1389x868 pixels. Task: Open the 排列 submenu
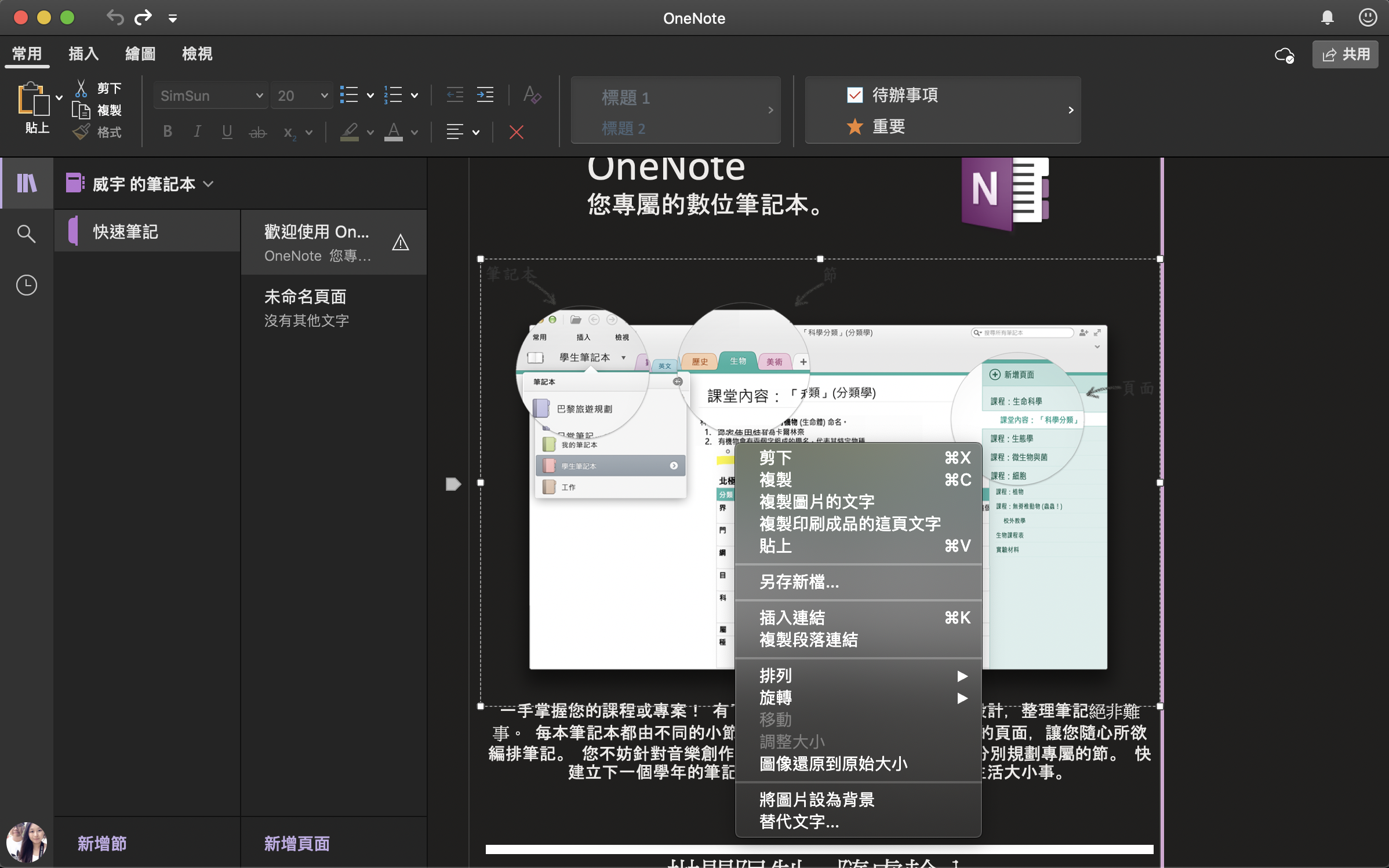[x=858, y=676]
